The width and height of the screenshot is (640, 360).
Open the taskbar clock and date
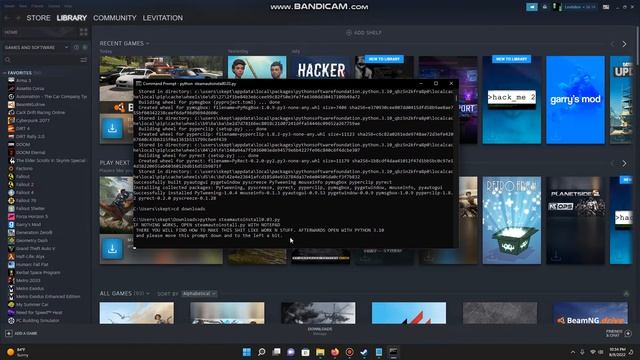point(617,352)
